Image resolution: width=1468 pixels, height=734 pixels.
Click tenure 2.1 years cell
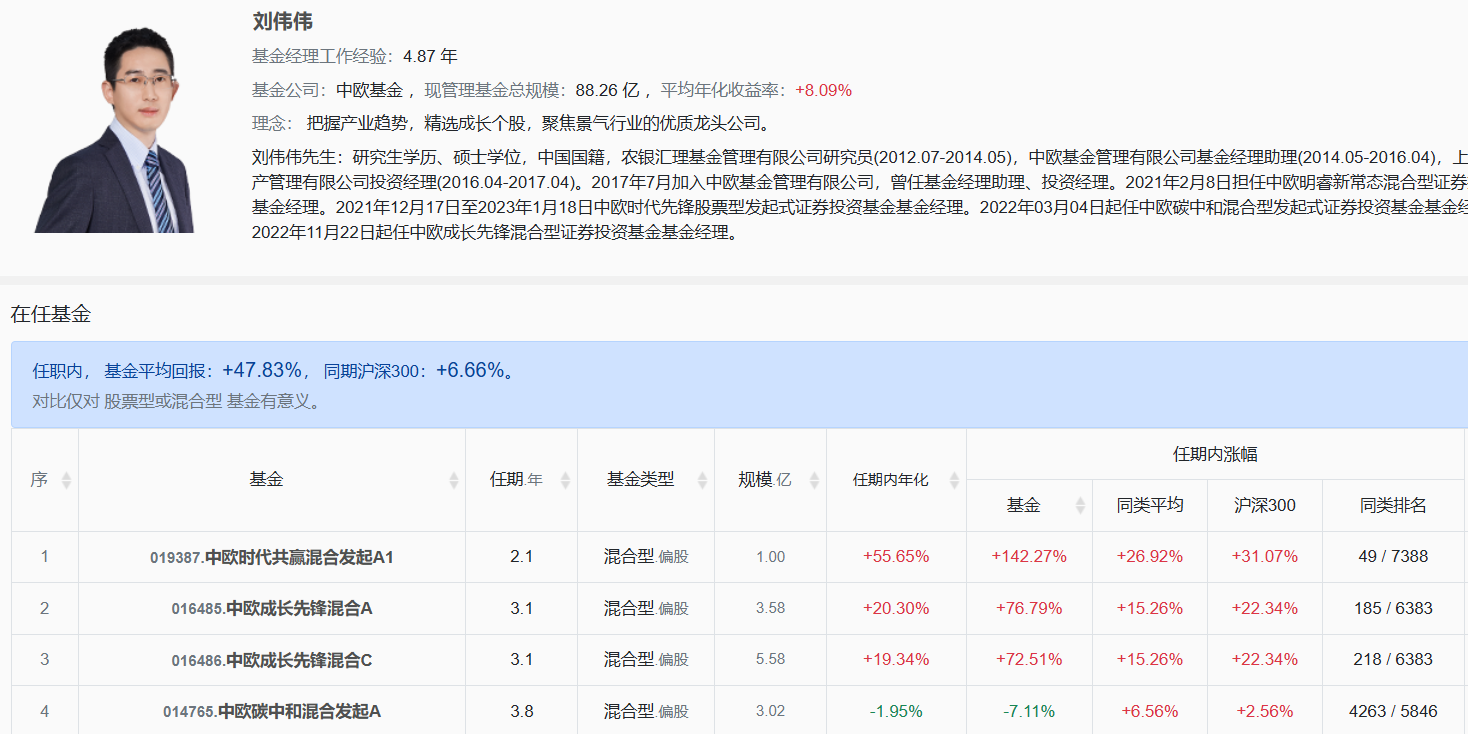[x=521, y=557]
